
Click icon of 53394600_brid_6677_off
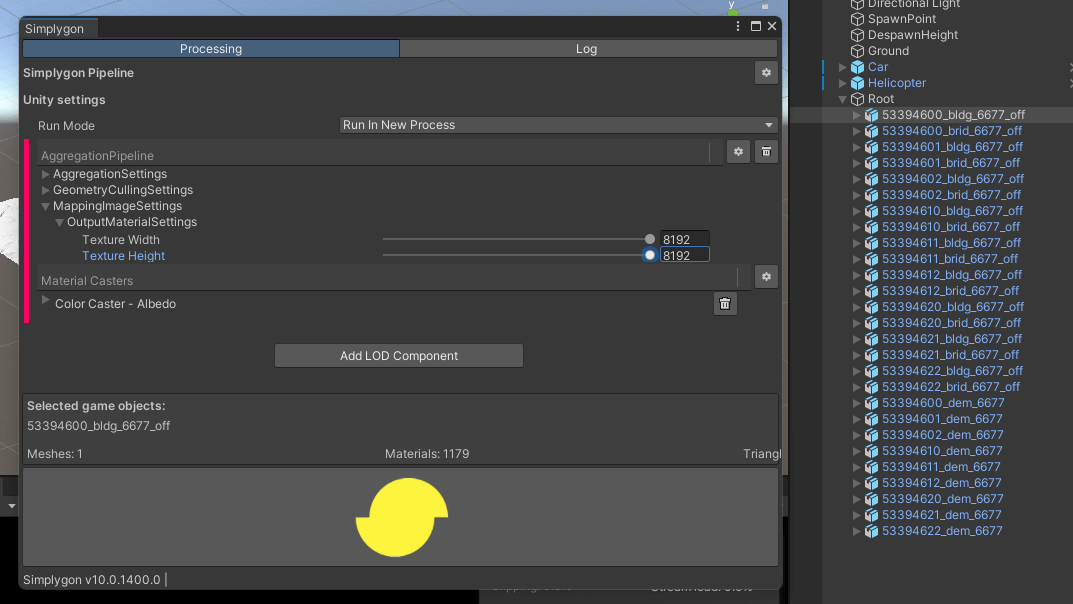pyautogui.click(x=871, y=131)
